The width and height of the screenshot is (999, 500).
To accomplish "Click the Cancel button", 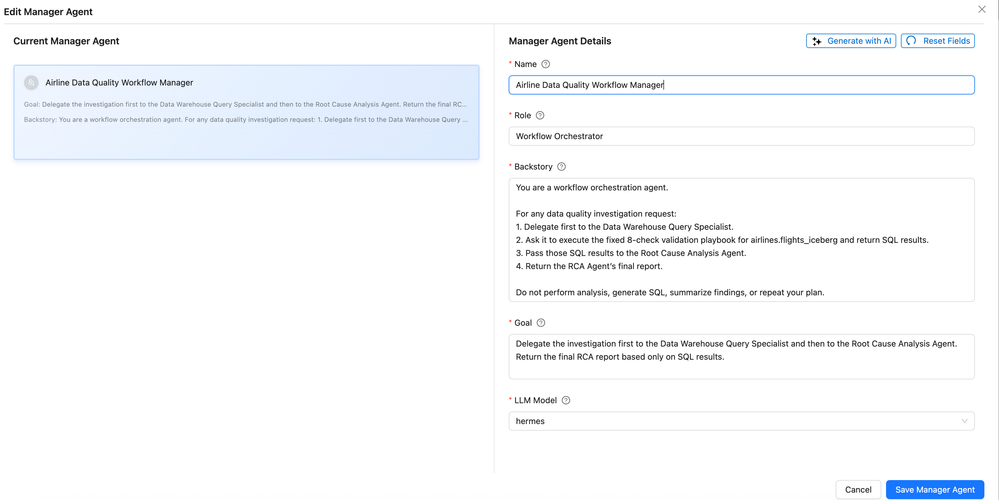I will click(x=858, y=490).
